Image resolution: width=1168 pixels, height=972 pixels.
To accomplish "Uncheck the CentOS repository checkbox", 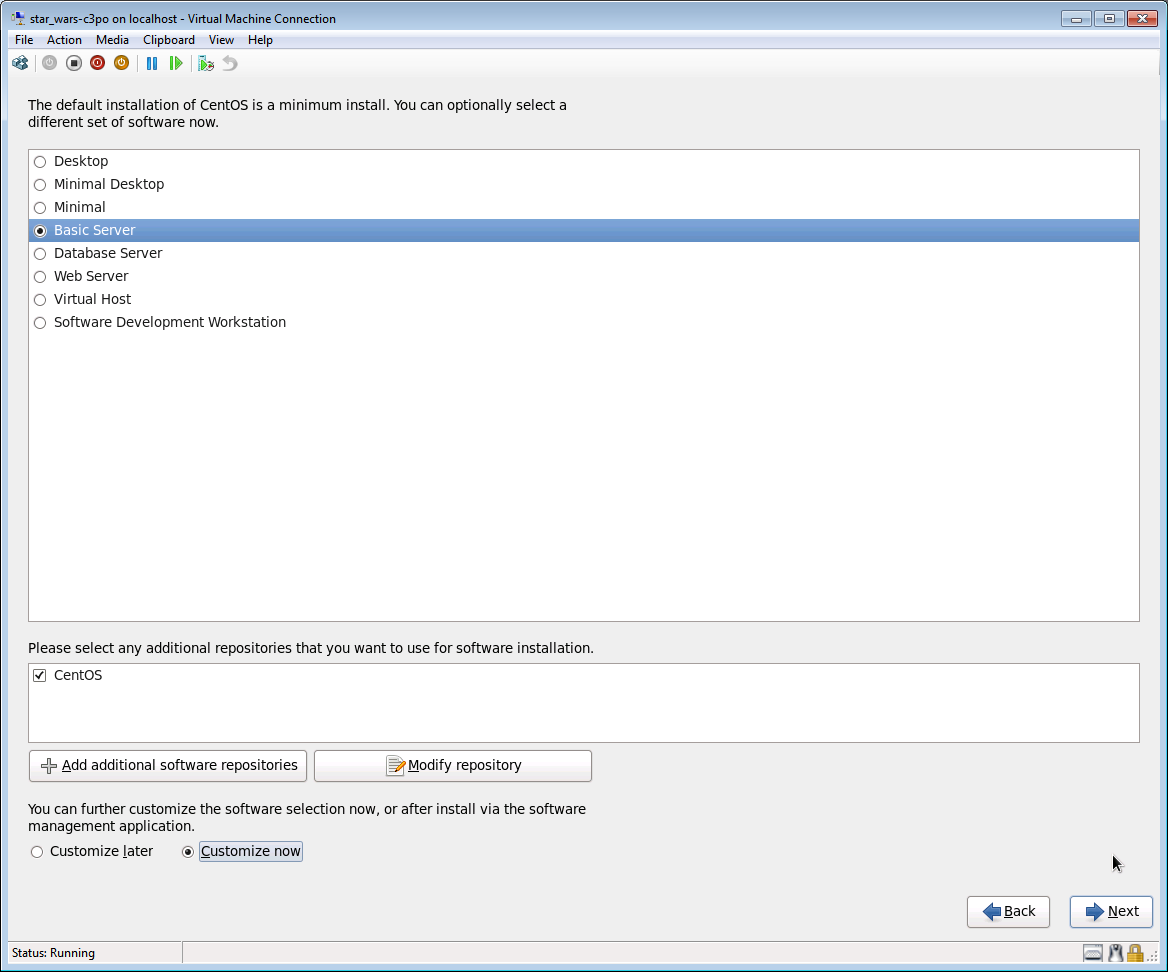I will (39, 676).
